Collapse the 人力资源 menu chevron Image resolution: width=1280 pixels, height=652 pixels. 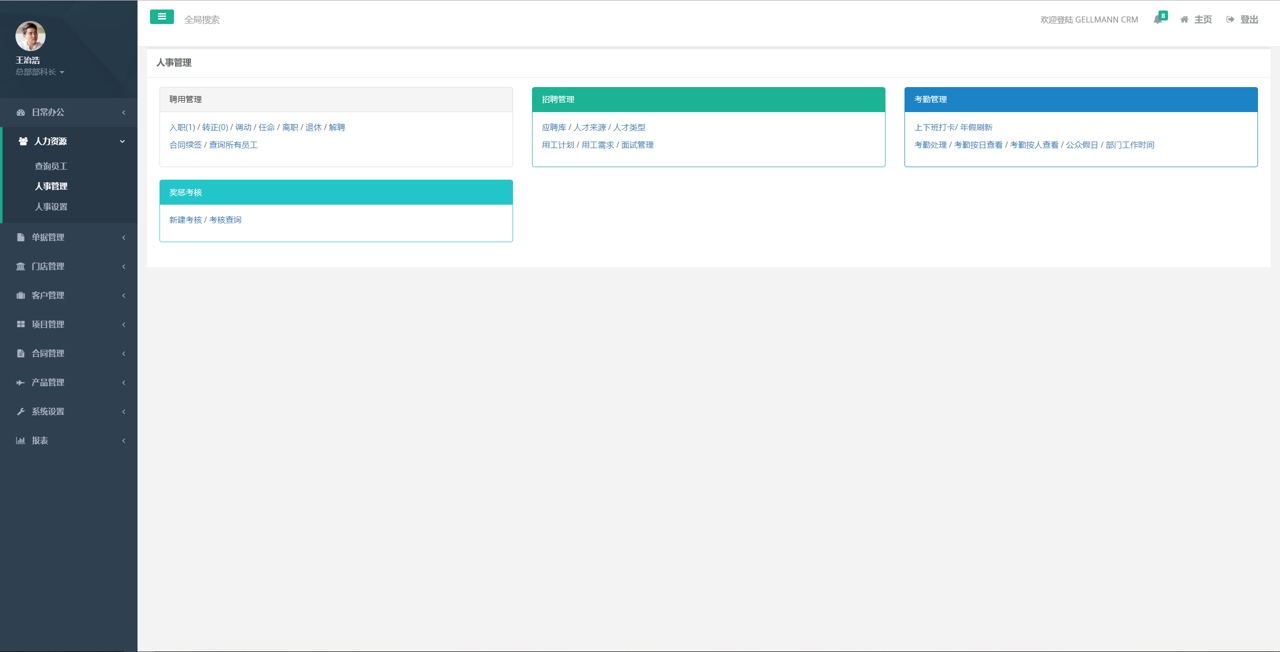point(123,142)
